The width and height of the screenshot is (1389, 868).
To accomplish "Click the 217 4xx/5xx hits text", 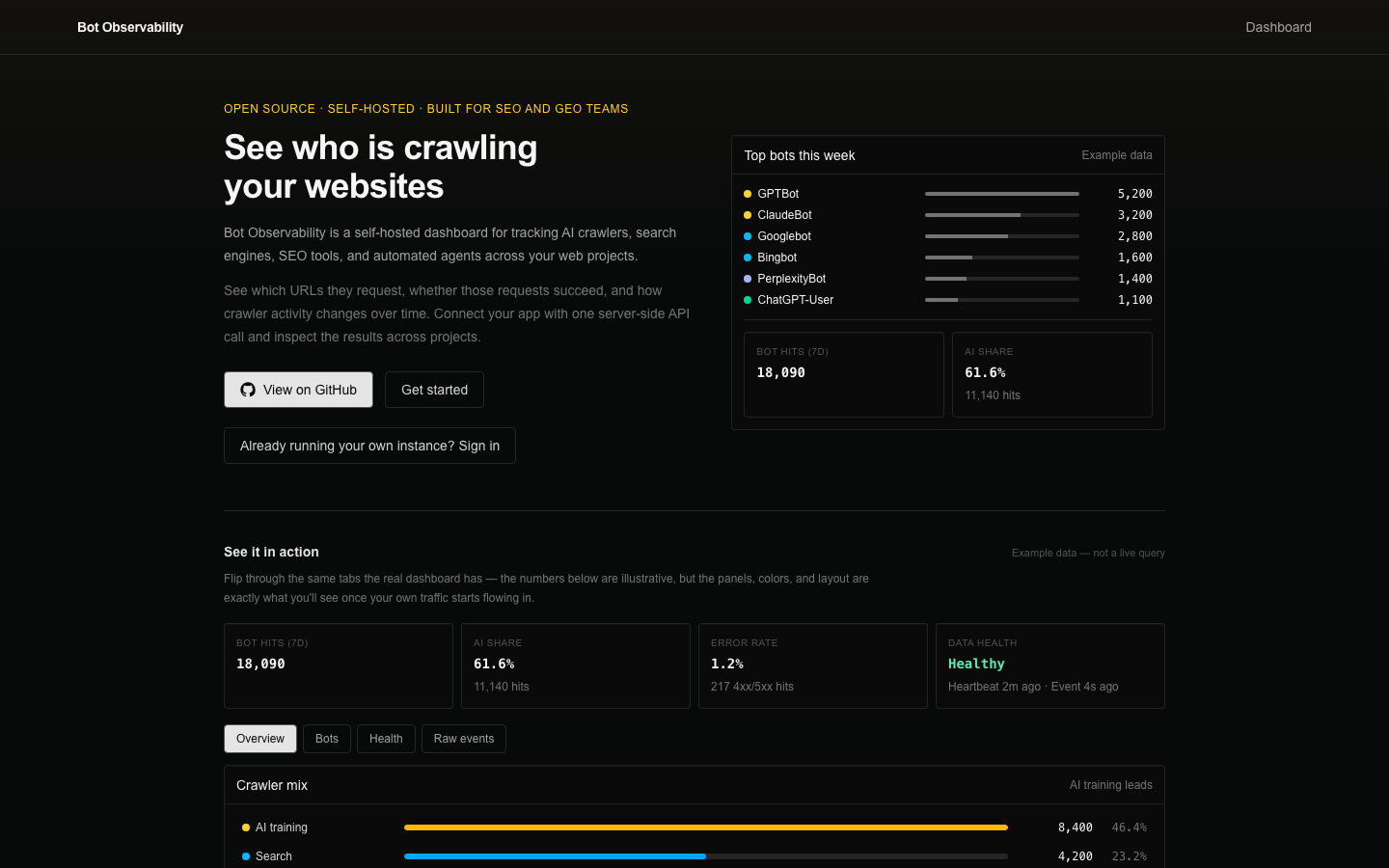I will point(752,687).
